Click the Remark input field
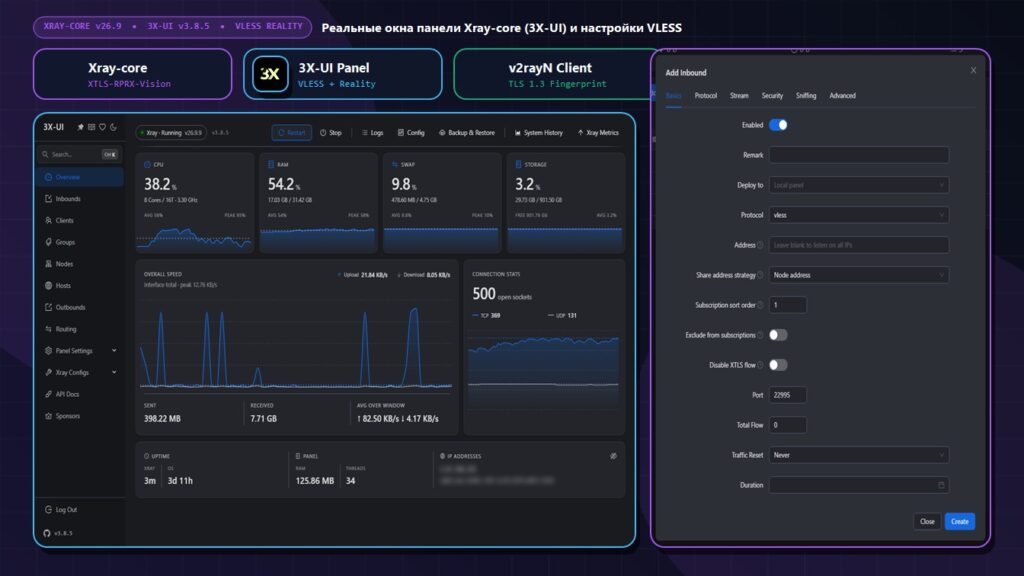The width and height of the screenshot is (1024, 576). 859,155
